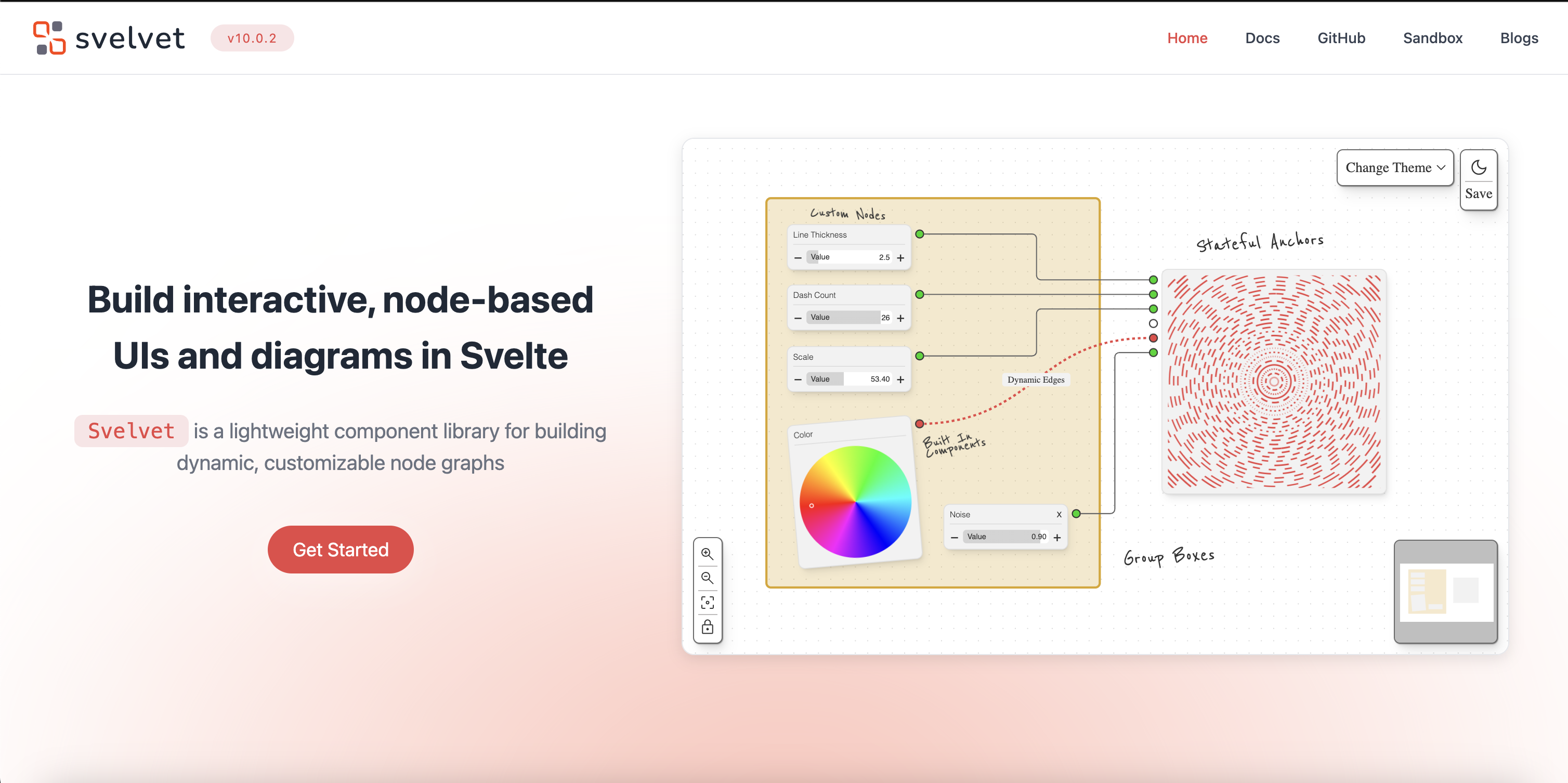This screenshot has height=783, width=1568.
Task: Open the Sandbox nav link
Action: [1432, 38]
